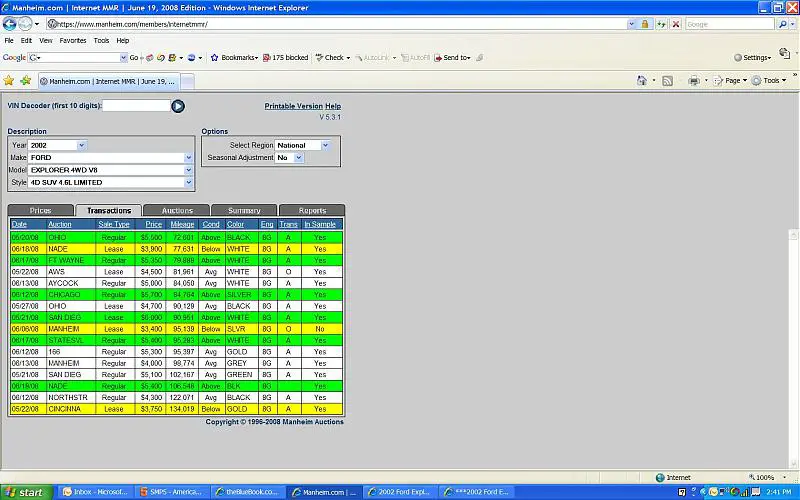
Task: Click the Google toolbar Bookmarks star
Action: 214,58
